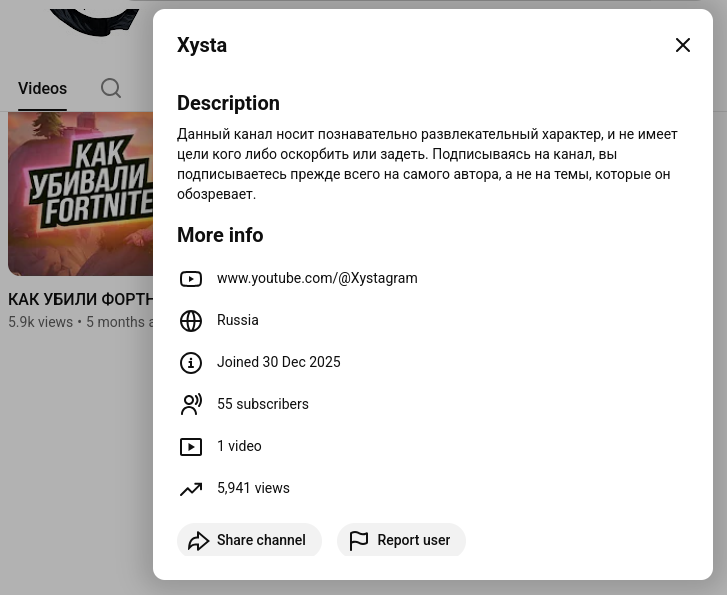The height and width of the screenshot is (595, 727).
Task: Click the Joined 30 Dec 2025 text
Action: (279, 362)
